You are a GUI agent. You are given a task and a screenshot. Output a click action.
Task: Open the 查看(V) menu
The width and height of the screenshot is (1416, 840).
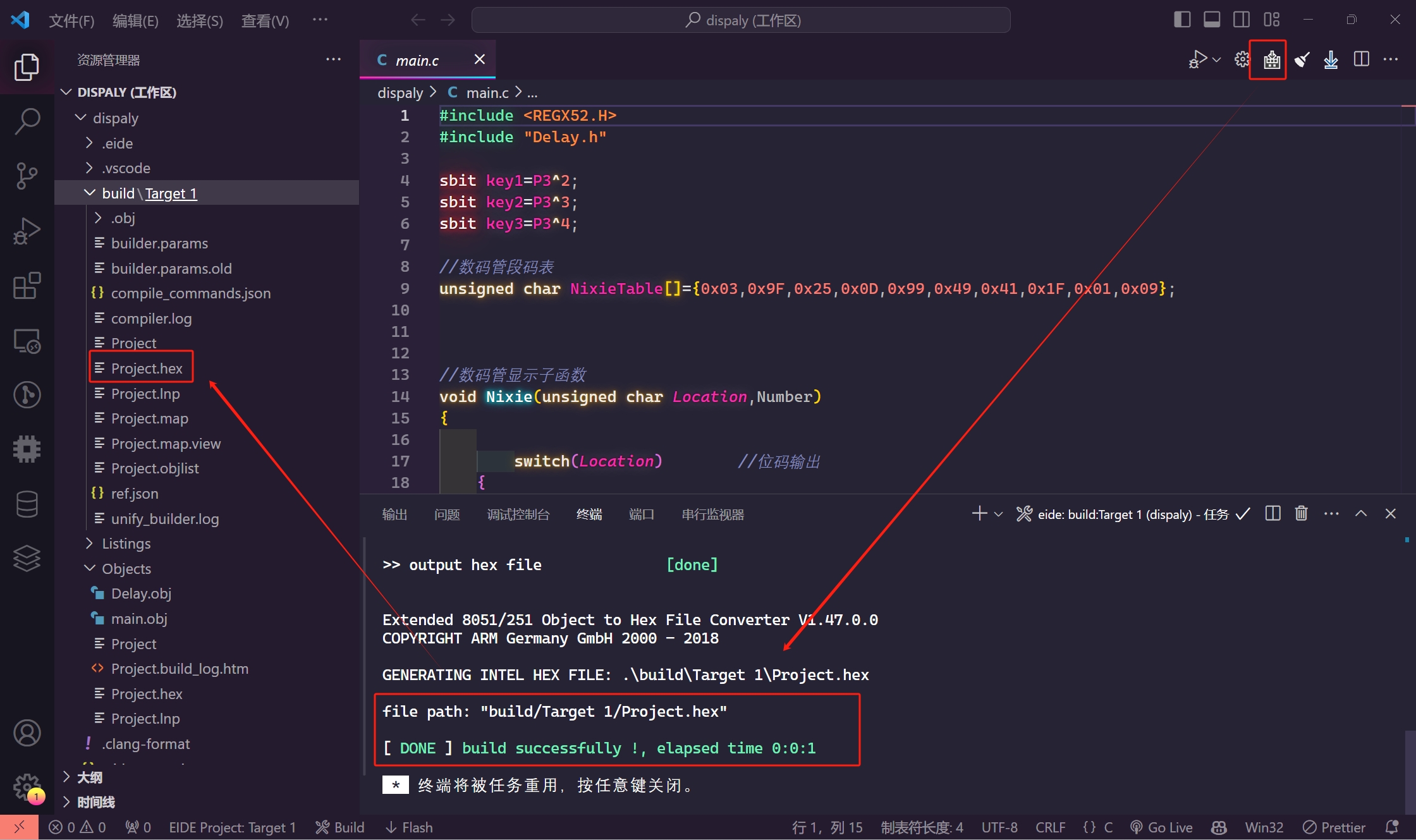[x=265, y=21]
